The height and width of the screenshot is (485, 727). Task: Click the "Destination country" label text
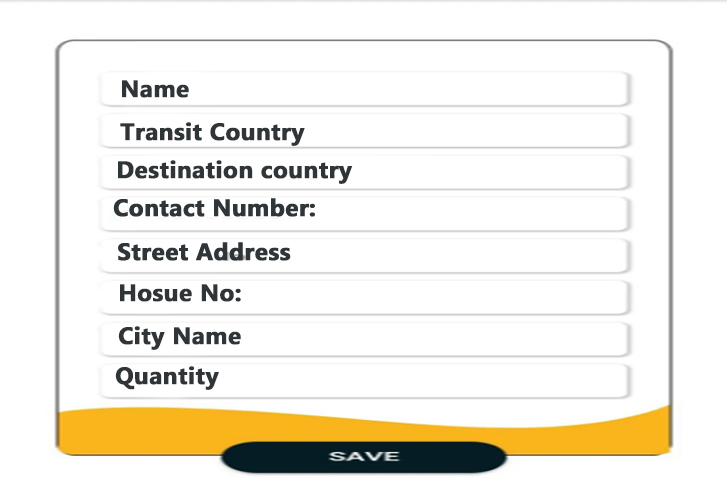coord(234,171)
